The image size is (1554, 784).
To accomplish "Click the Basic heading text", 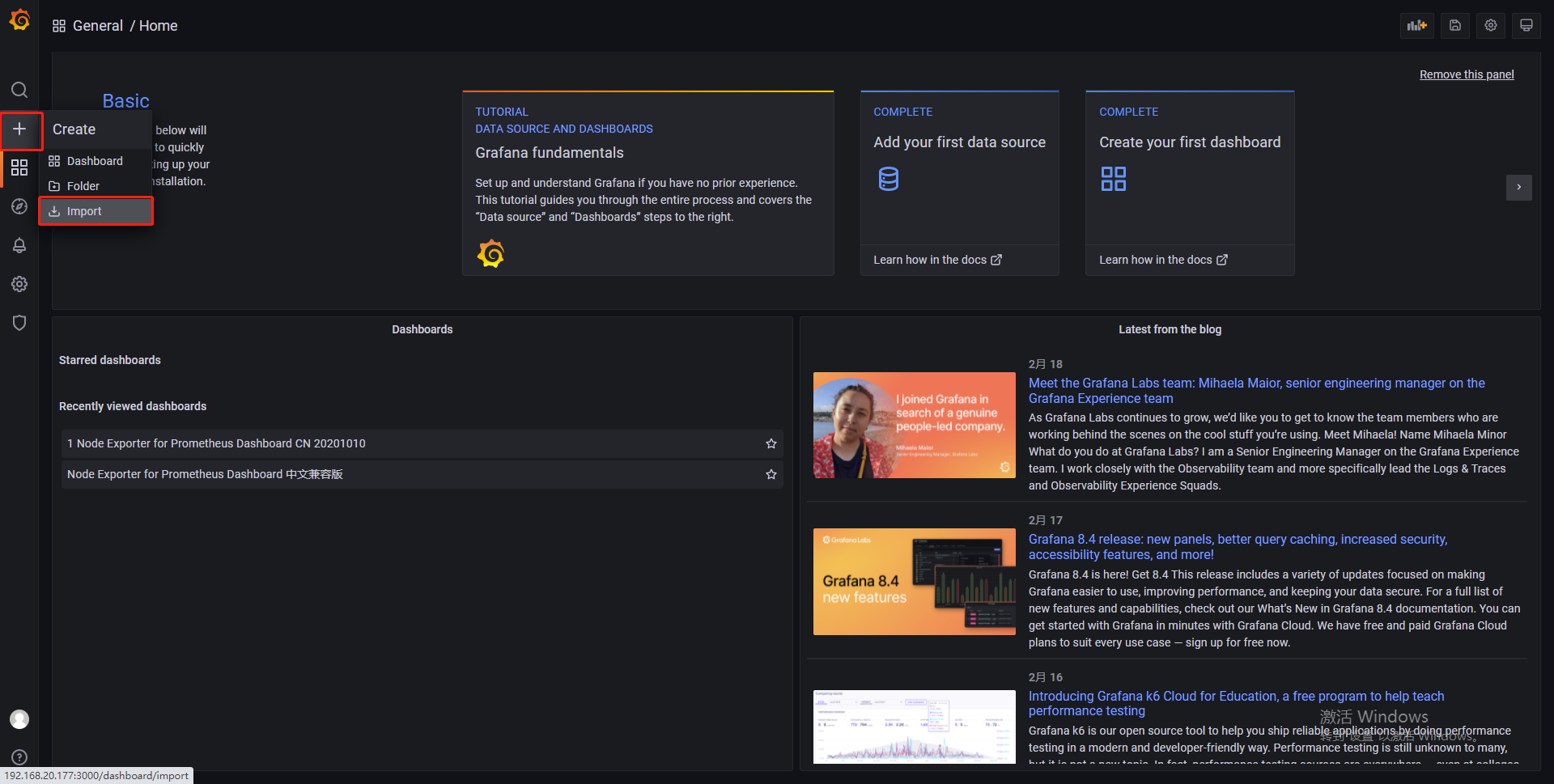I will 125,101.
